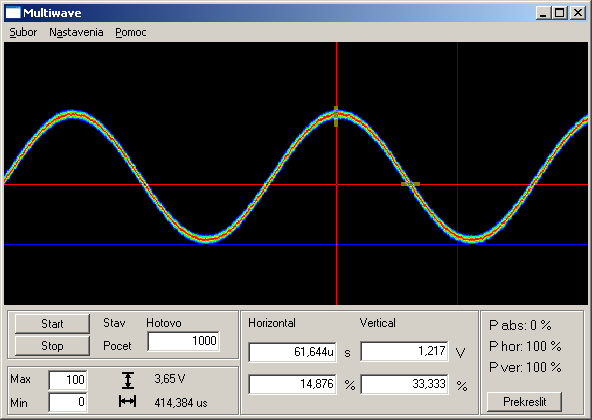The image size is (592, 420).
Task: Close the Multiwave window
Action: point(578,13)
